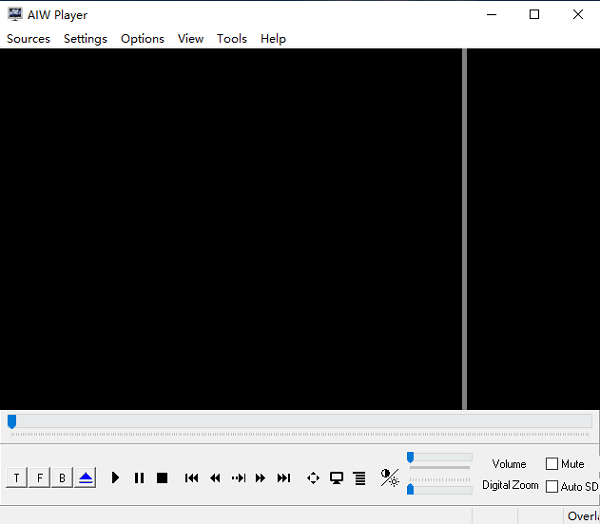Screen dimensions: 600x524
Task: Open the Sources menu
Action: click(x=28, y=39)
